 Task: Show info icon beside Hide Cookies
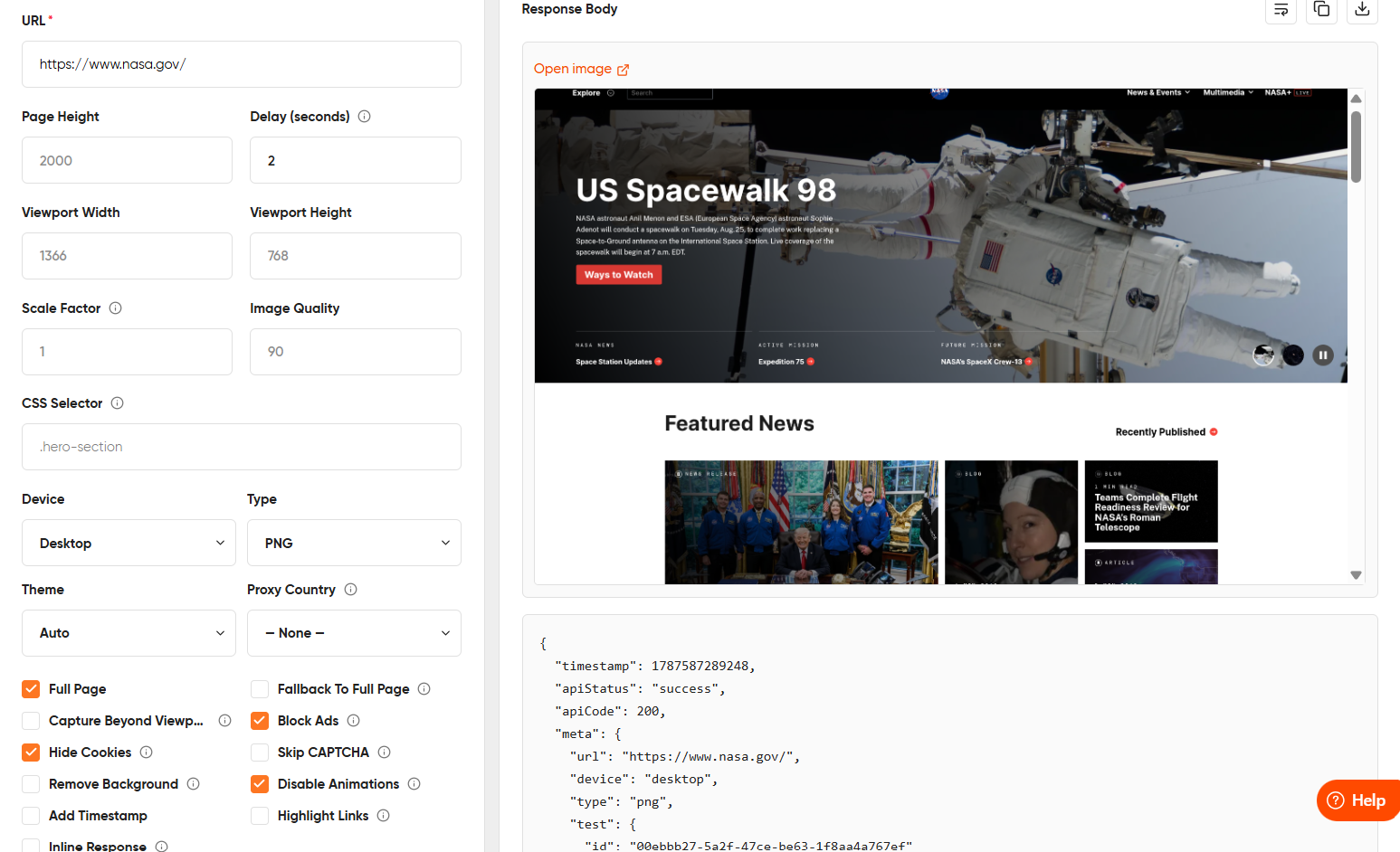coord(146,753)
